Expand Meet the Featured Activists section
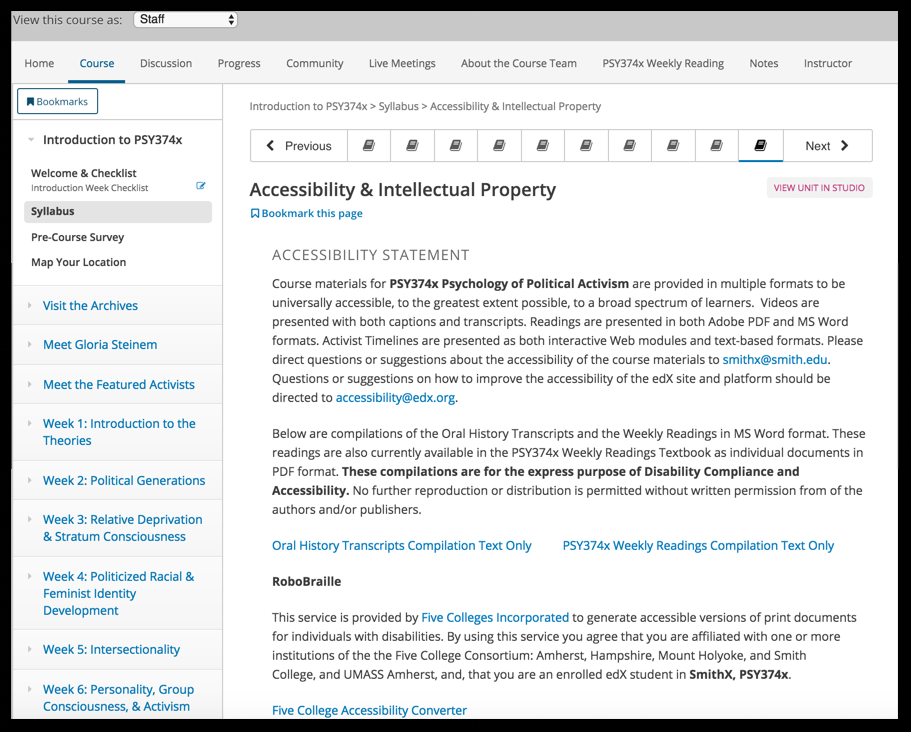 (x=119, y=385)
